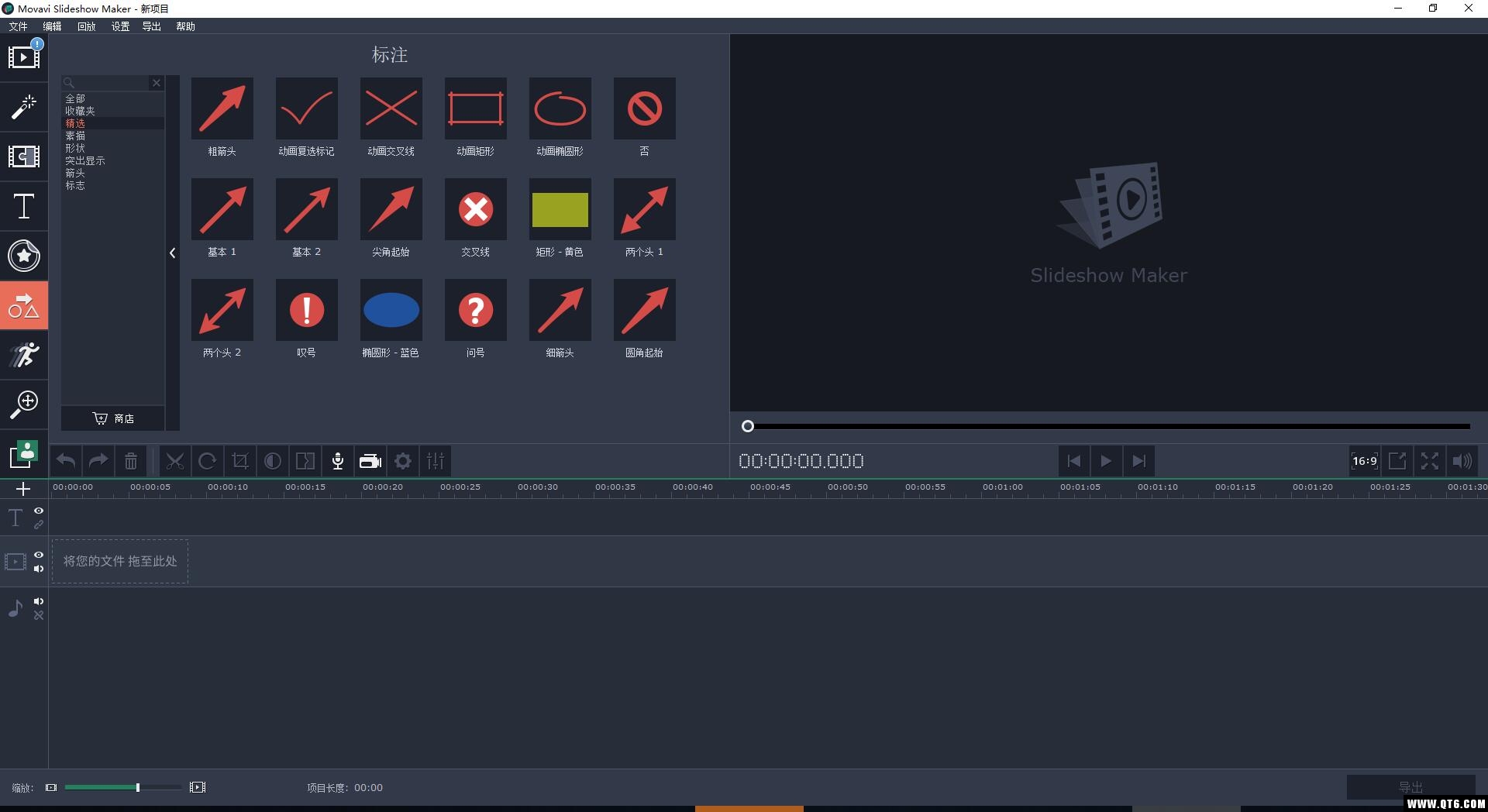Click the 00:00:30 mark on timeline ruler
This screenshot has width=1488, height=812.
point(538,487)
